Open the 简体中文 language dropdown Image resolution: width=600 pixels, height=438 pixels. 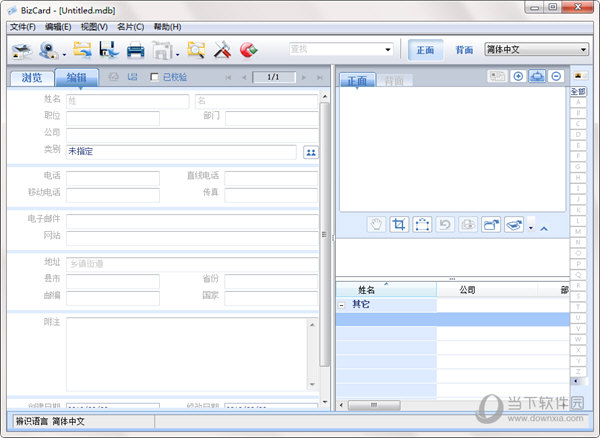583,49
